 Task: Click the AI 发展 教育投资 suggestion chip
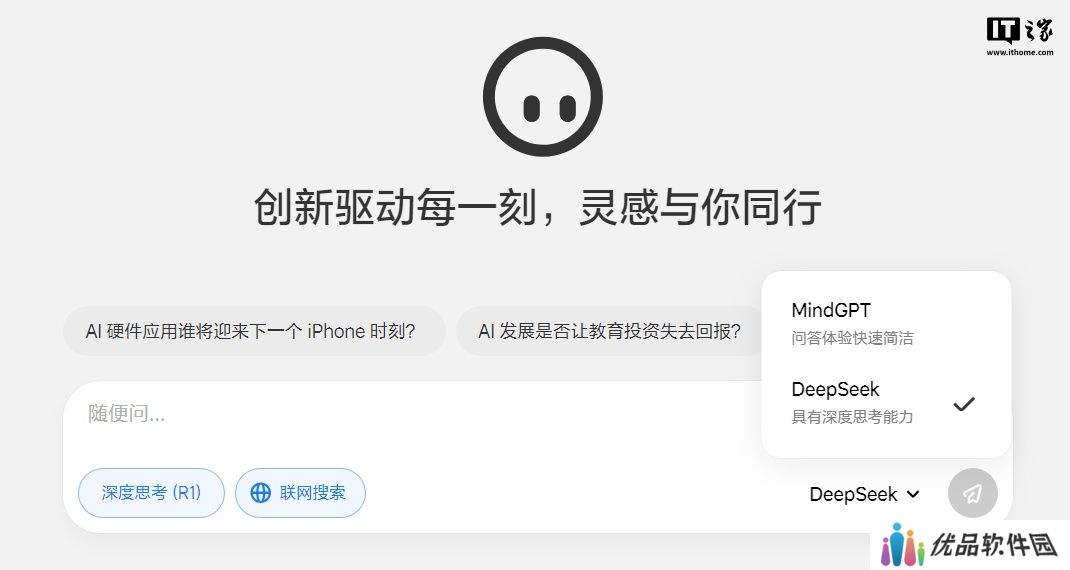609,331
